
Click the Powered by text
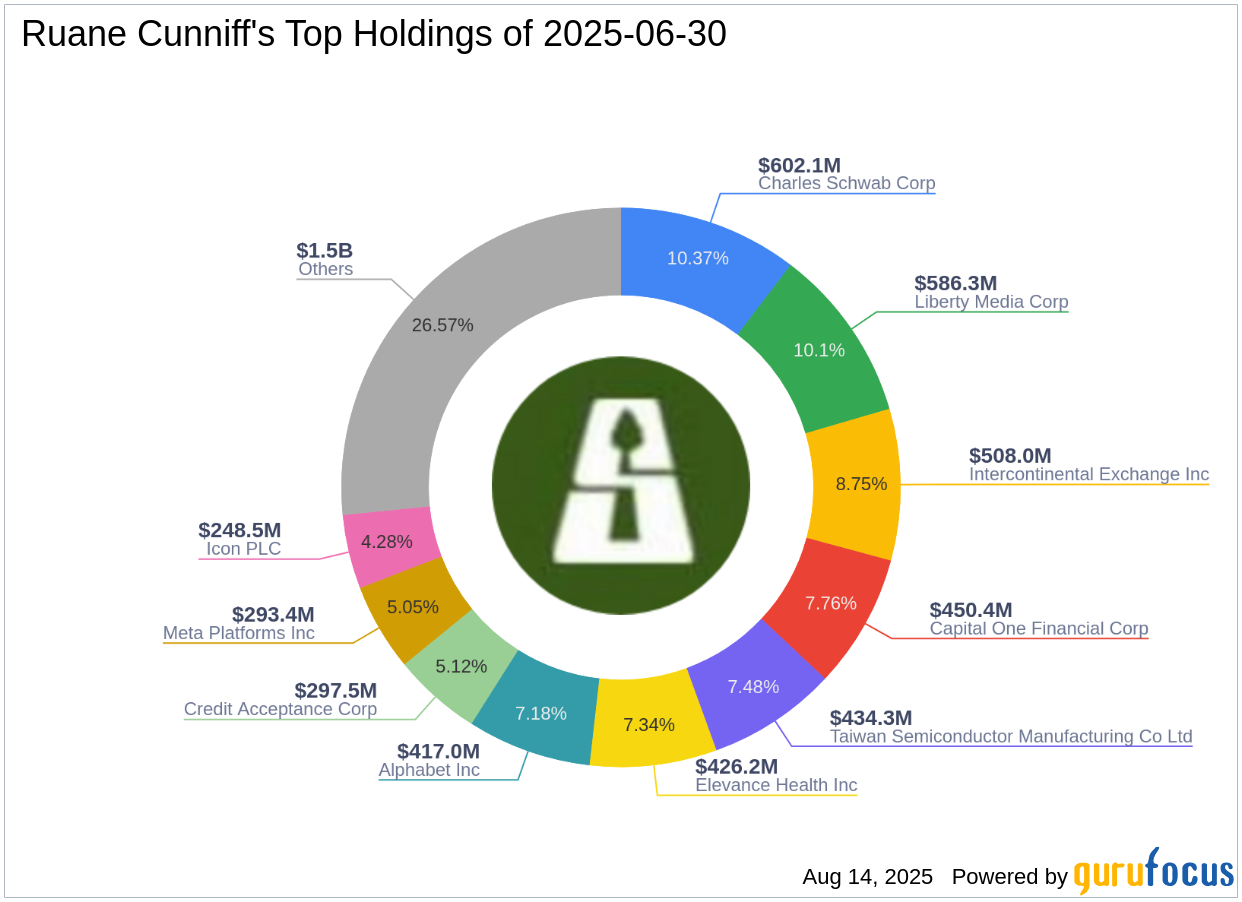tap(1010, 877)
